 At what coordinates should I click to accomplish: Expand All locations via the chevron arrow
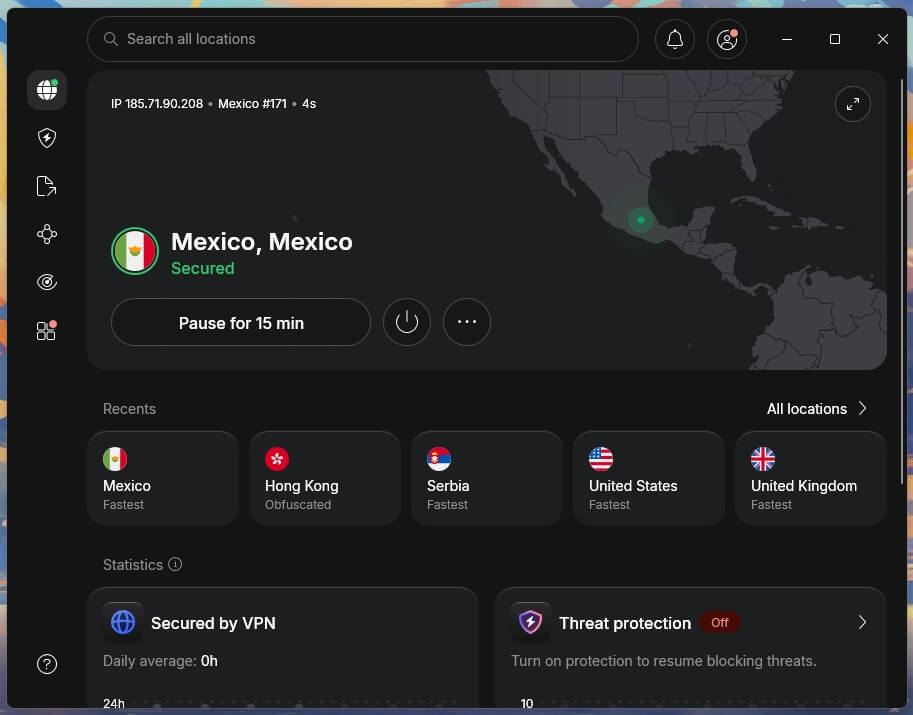(x=862, y=409)
